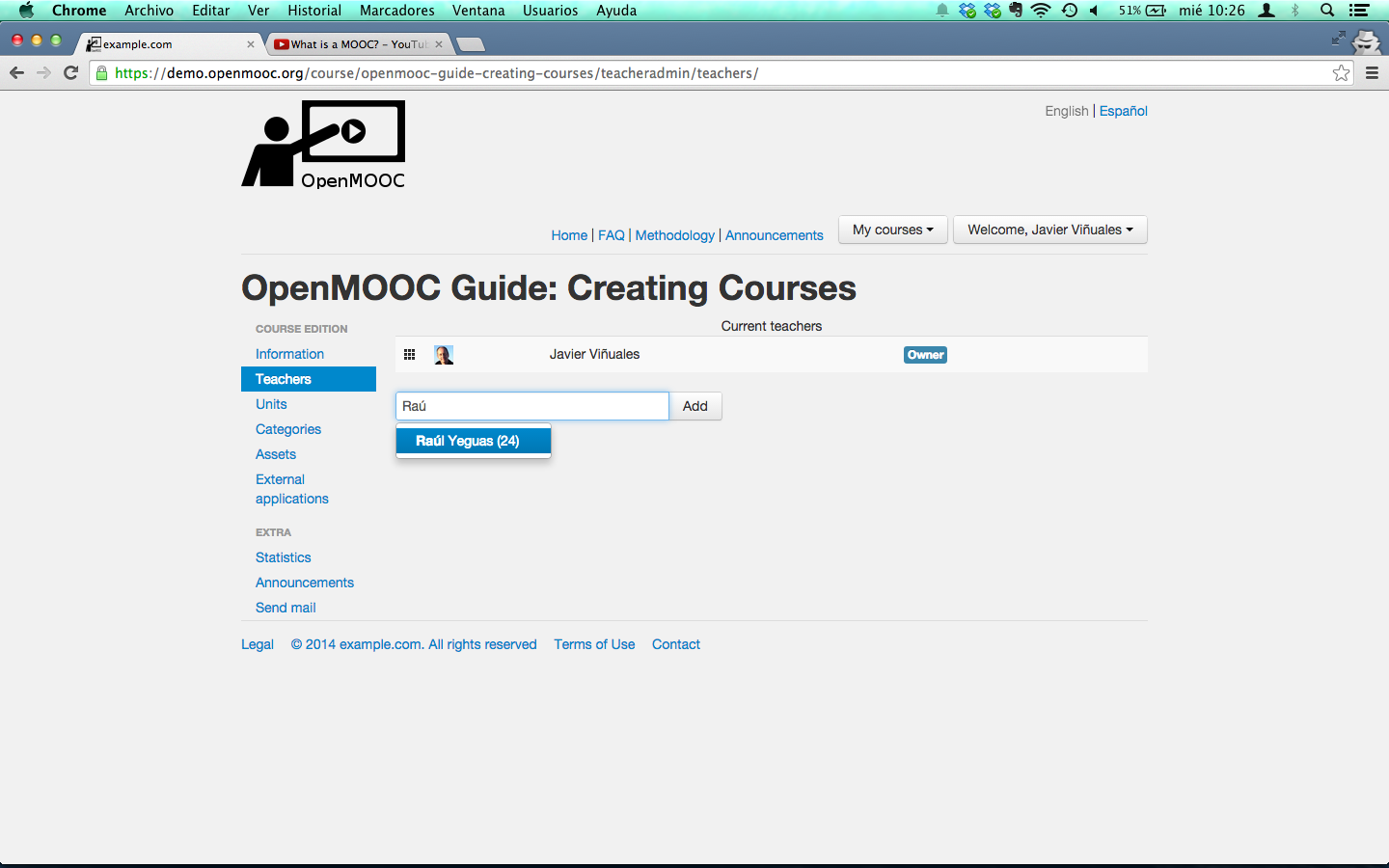
Task: Close the What is a MOOC YouTube tab
Action: tap(439, 44)
